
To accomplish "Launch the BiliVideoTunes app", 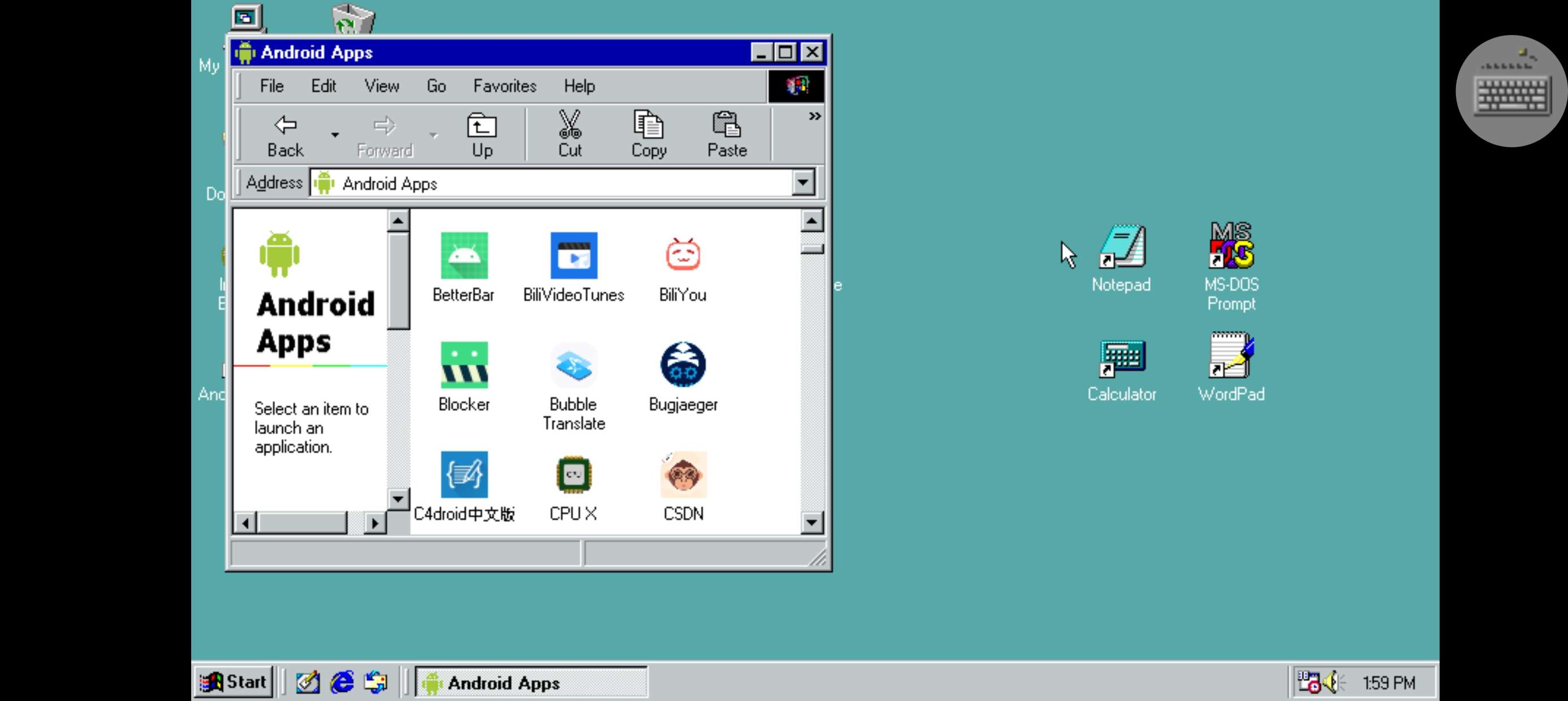I will tap(574, 256).
